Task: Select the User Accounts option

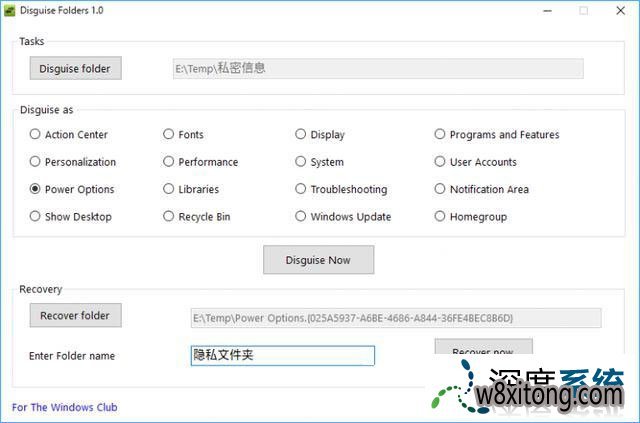Action: tap(440, 162)
